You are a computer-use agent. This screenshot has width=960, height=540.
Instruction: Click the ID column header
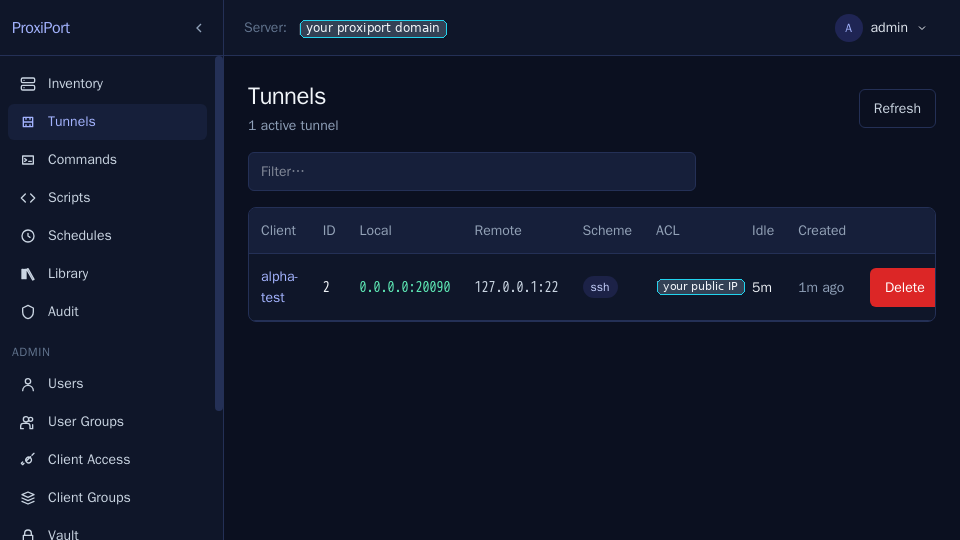pos(329,231)
